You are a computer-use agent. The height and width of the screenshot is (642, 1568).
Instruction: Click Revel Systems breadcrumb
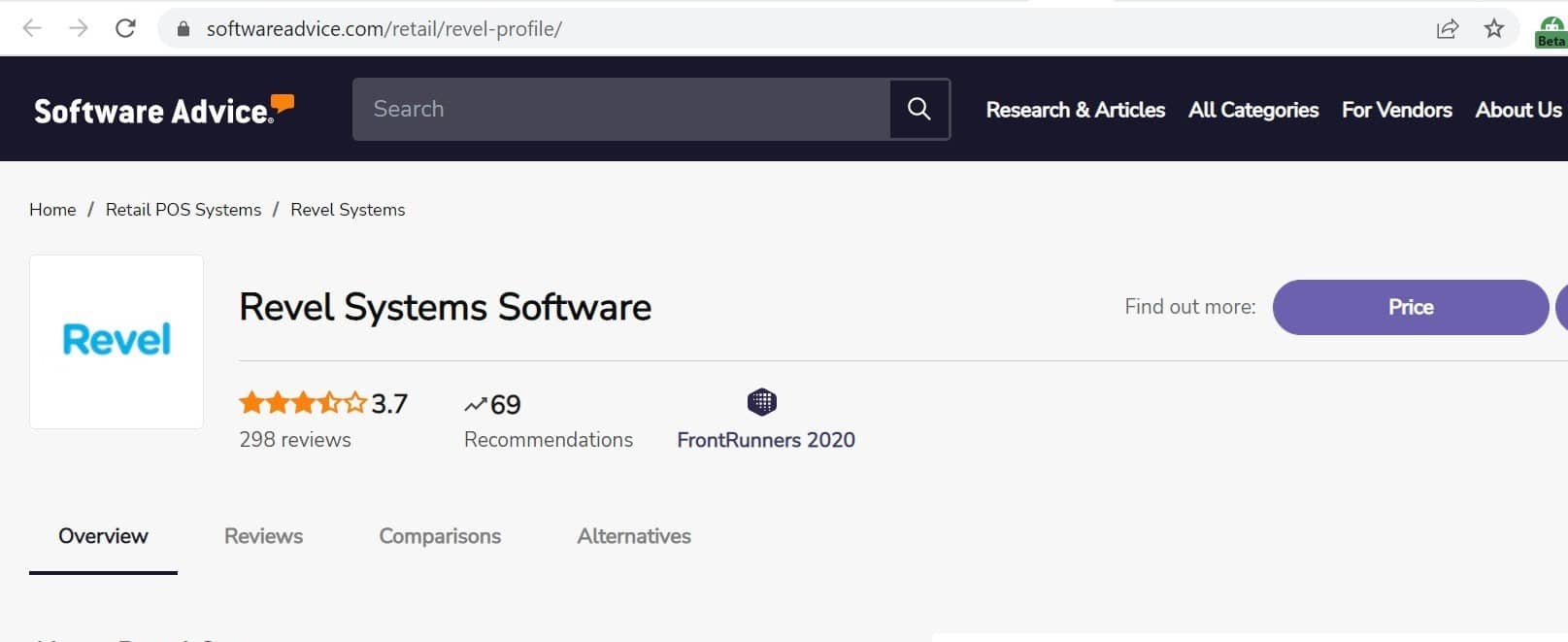pyautogui.click(x=348, y=210)
